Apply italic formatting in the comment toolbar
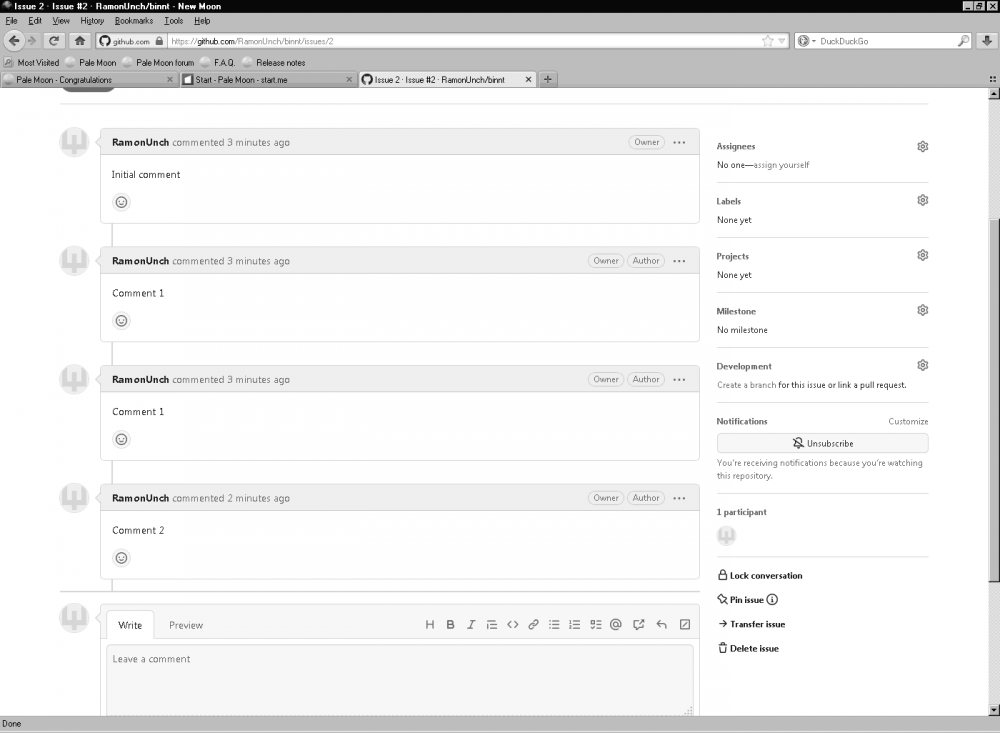1000x733 pixels. pos(471,625)
